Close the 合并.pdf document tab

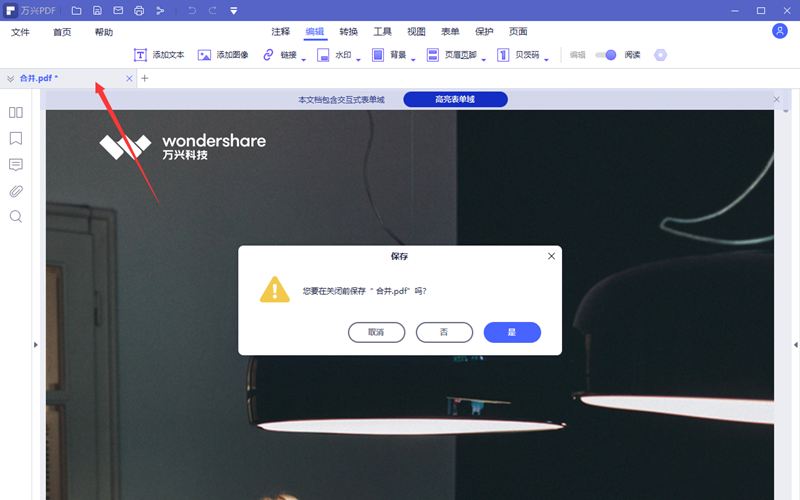(130, 78)
